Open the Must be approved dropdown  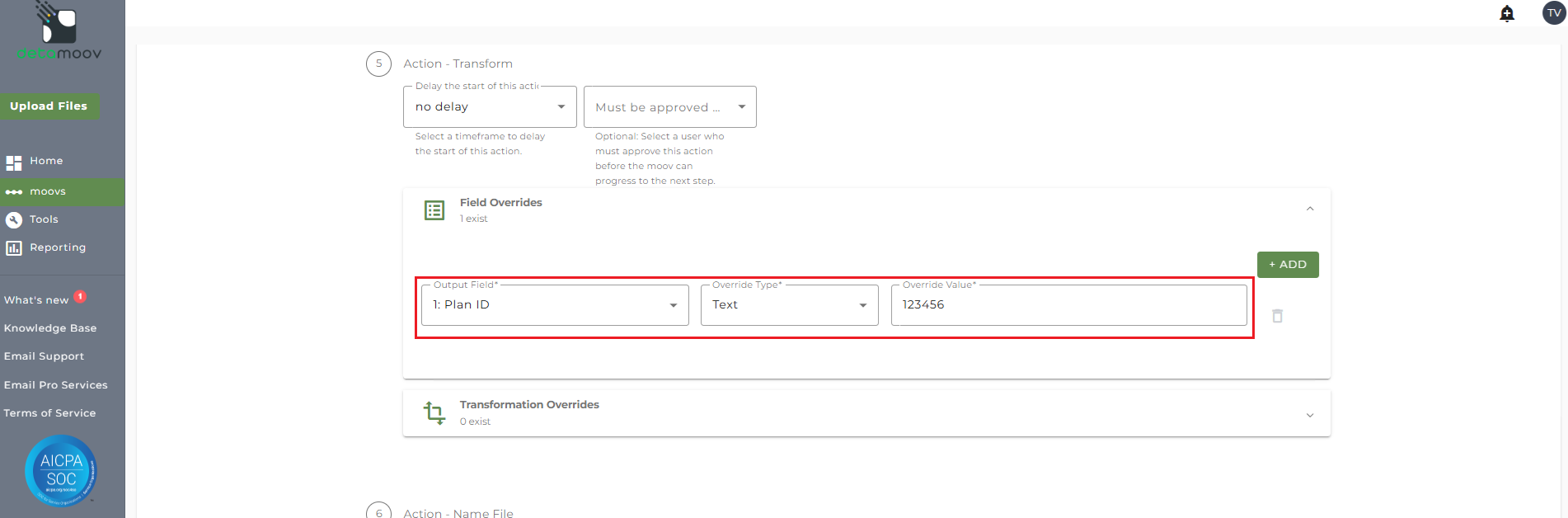point(669,107)
